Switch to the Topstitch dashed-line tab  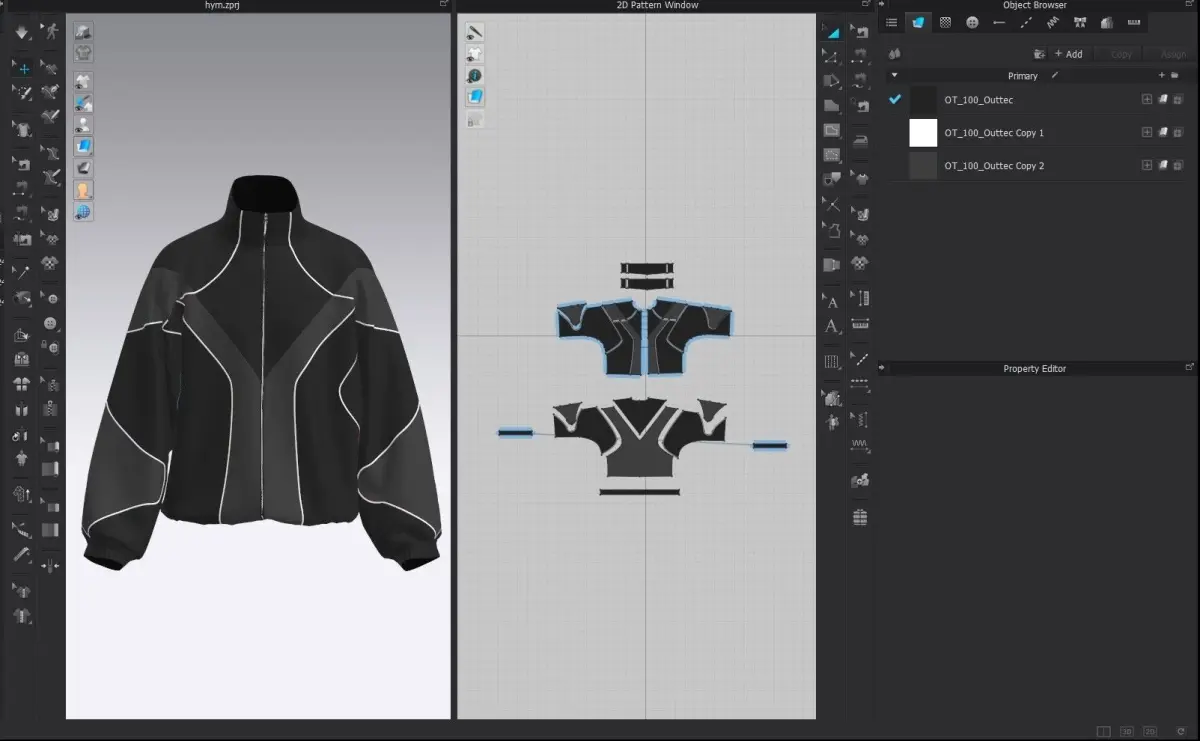click(x=1026, y=23)
